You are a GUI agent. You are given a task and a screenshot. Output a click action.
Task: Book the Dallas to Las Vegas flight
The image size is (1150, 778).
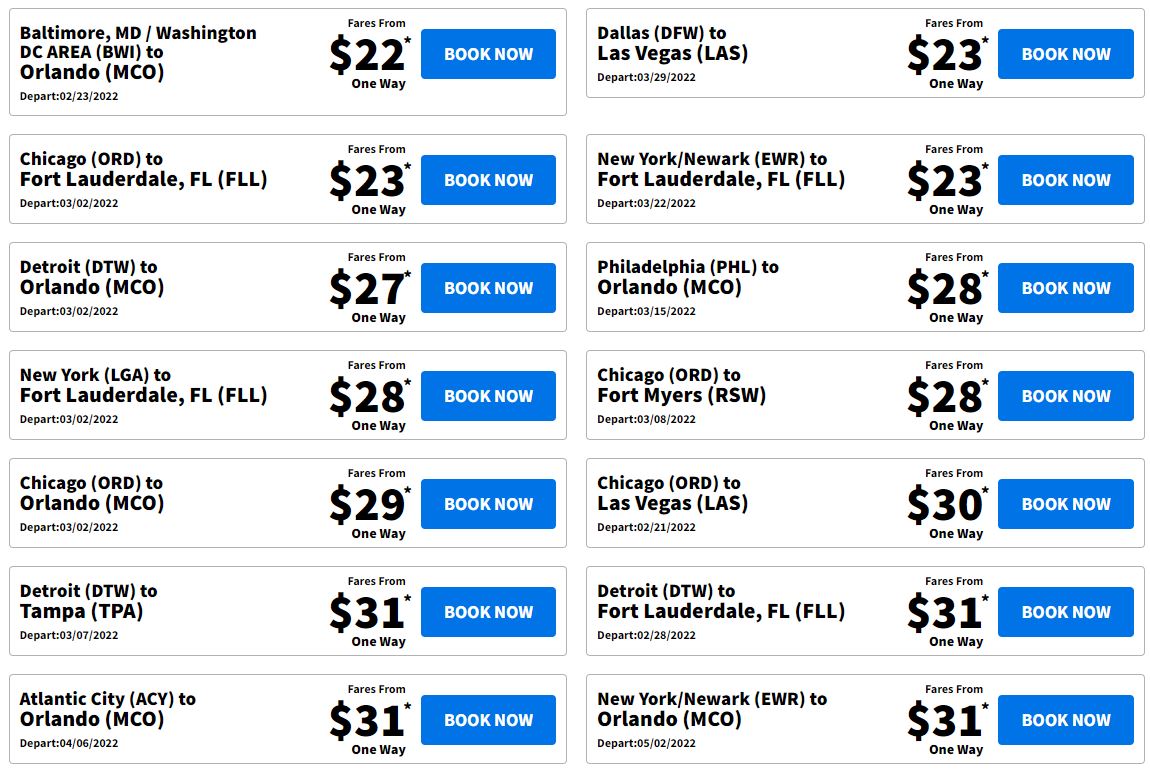point(1066,54)
